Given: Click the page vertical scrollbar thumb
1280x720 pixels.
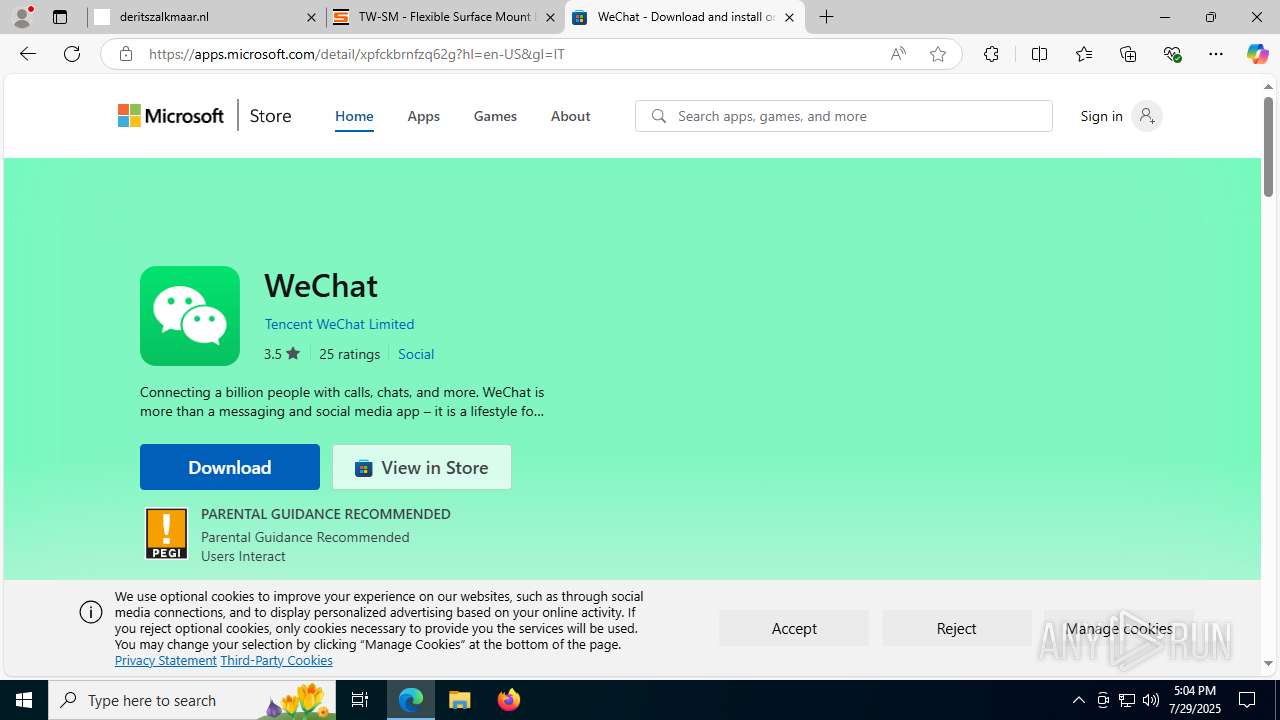Looking at the screenshot, I should 1268,146.
